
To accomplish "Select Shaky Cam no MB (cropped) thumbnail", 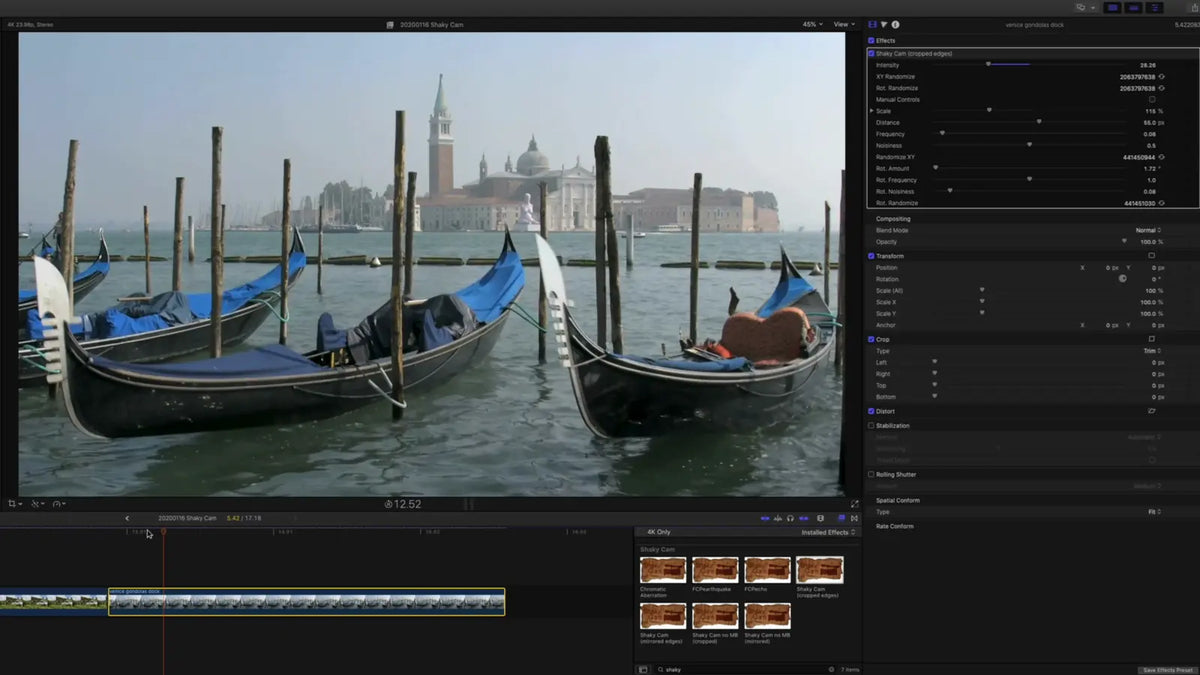I will pos(715,615).
